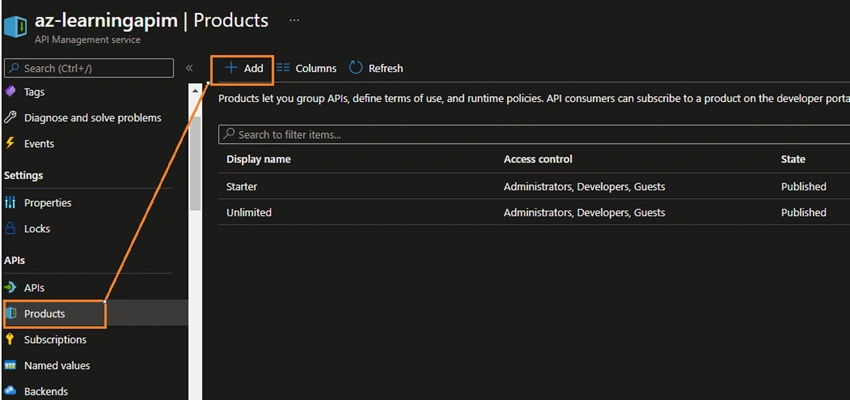Open the Starter product
The image size is (850, 400).
pos(242,186)
